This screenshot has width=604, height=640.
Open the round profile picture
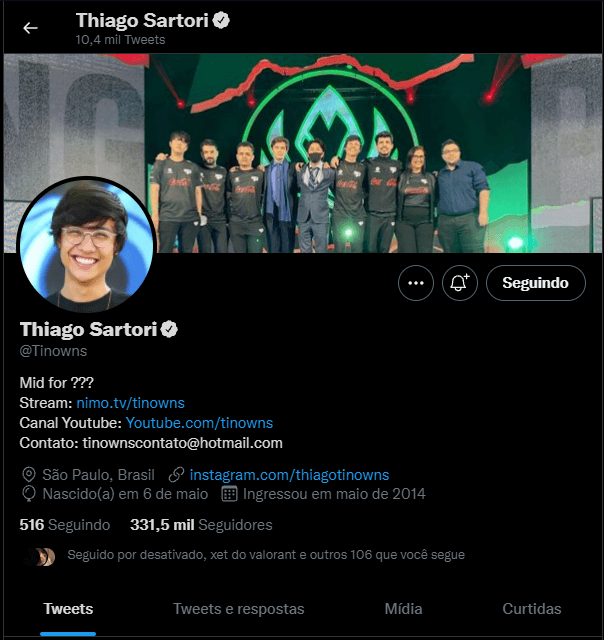[x=87, y=245]
